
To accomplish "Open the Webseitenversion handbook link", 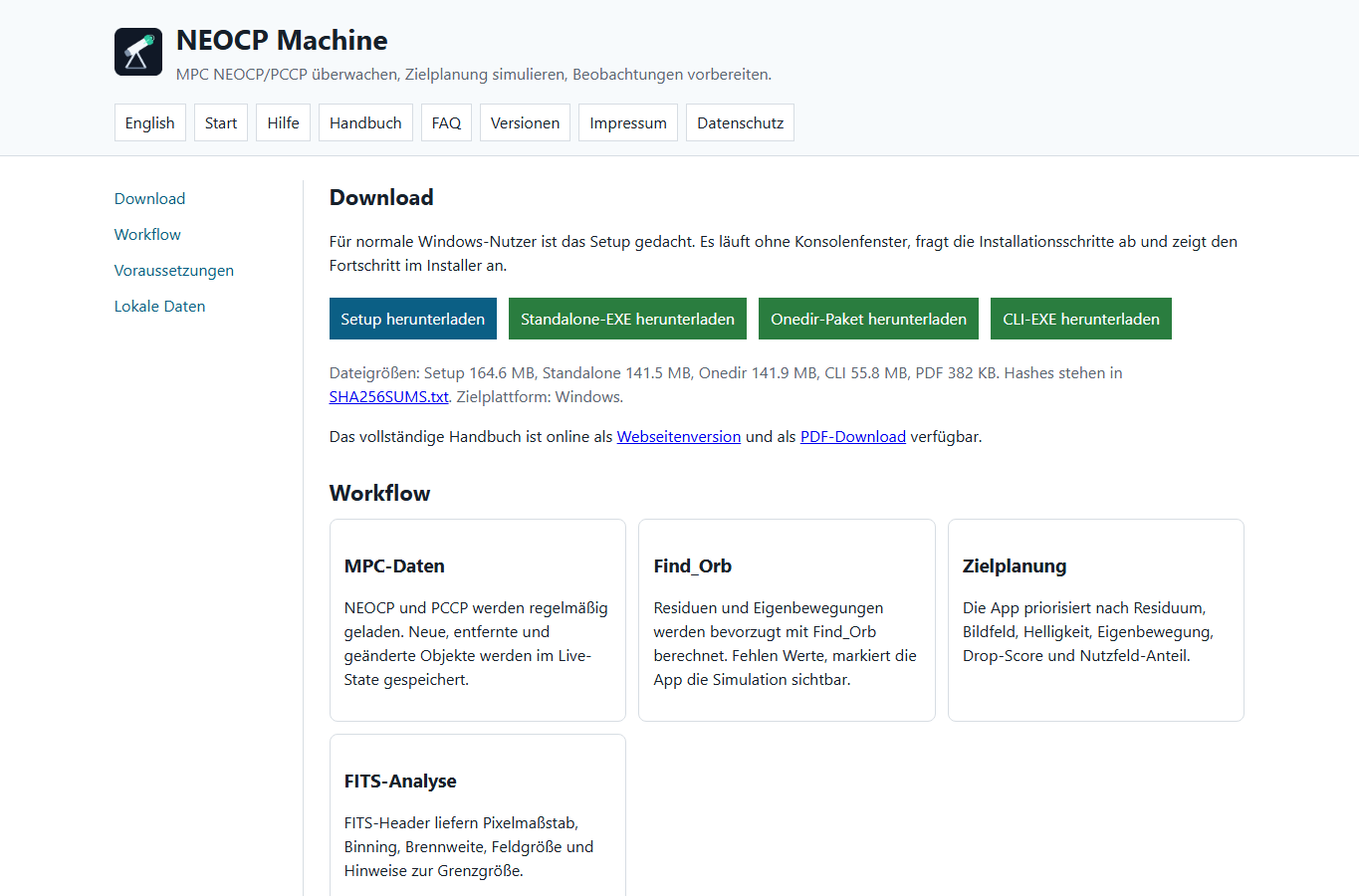I will point(679,436).
